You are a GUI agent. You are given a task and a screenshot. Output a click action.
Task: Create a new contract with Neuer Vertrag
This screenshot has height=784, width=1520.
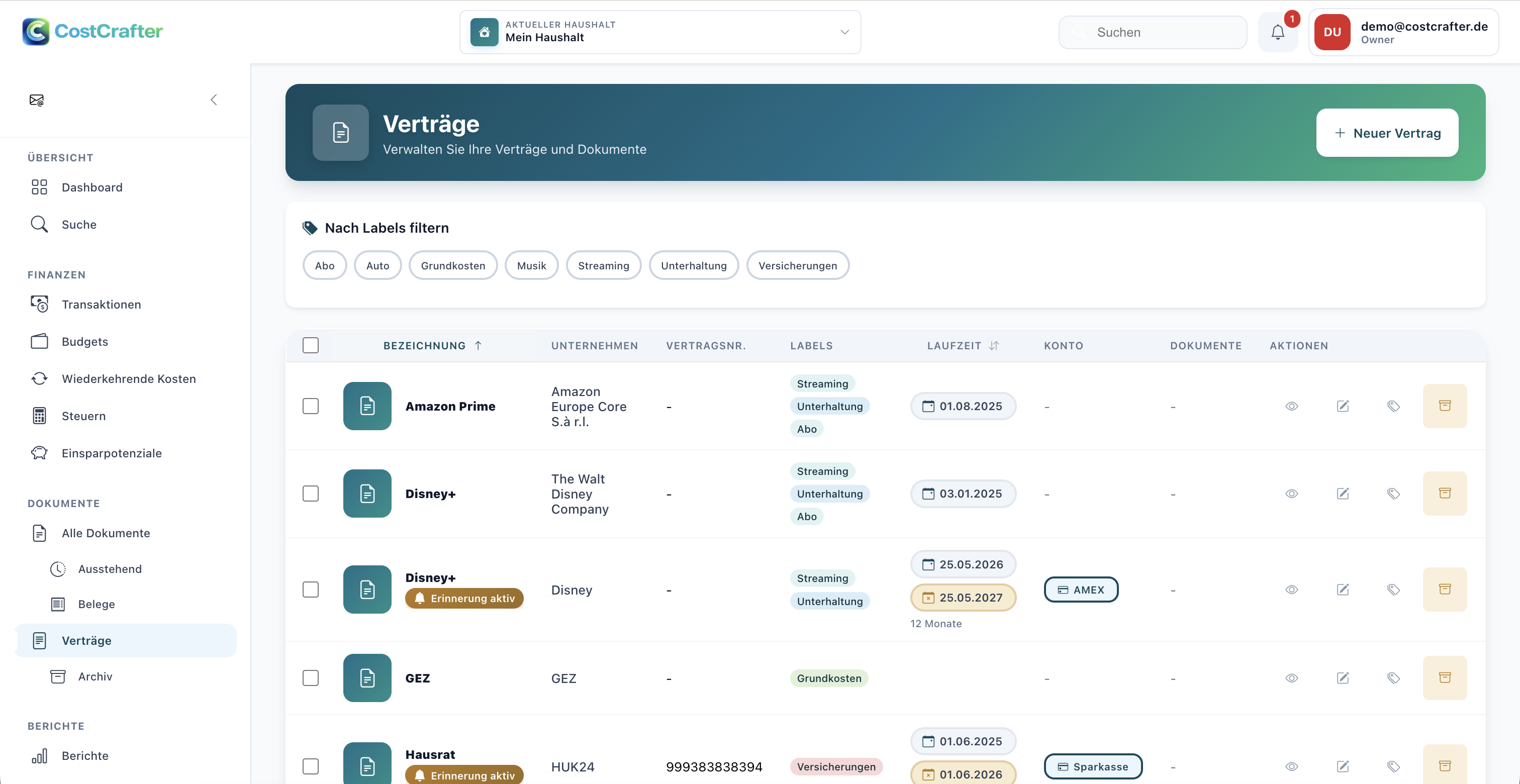[x=1387, y=133]
